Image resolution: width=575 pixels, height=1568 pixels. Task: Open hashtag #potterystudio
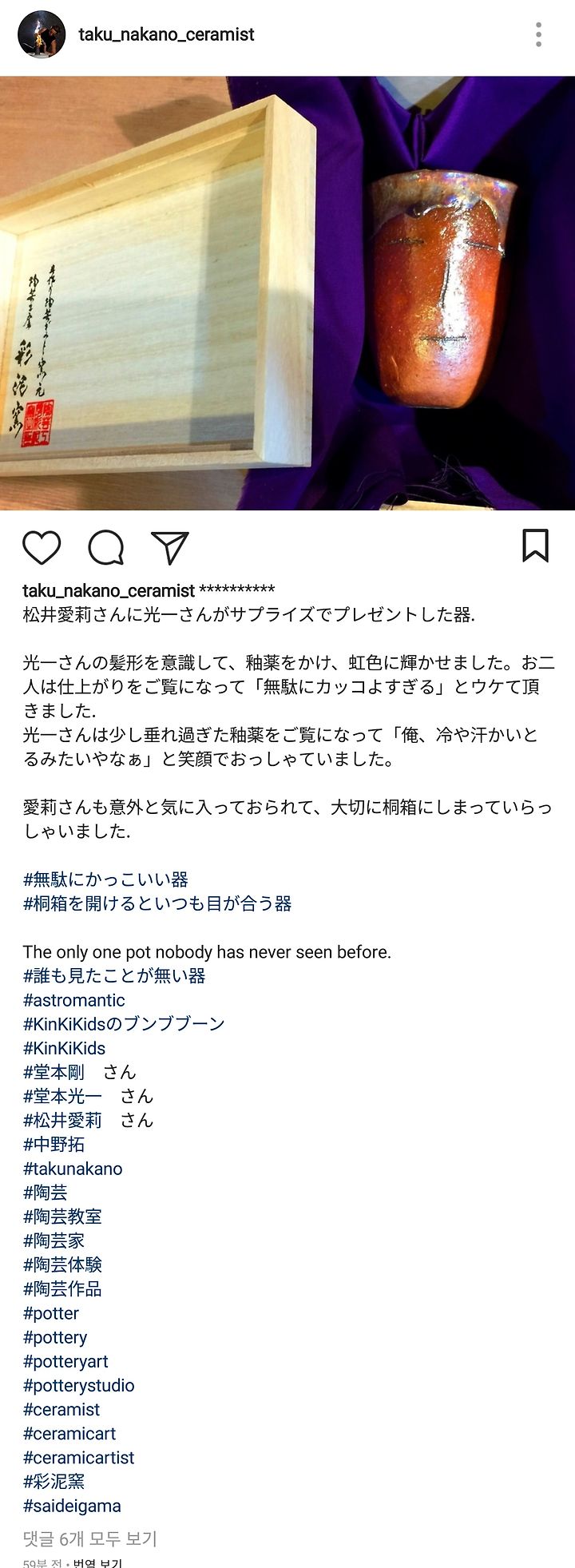pos(78,1385)
